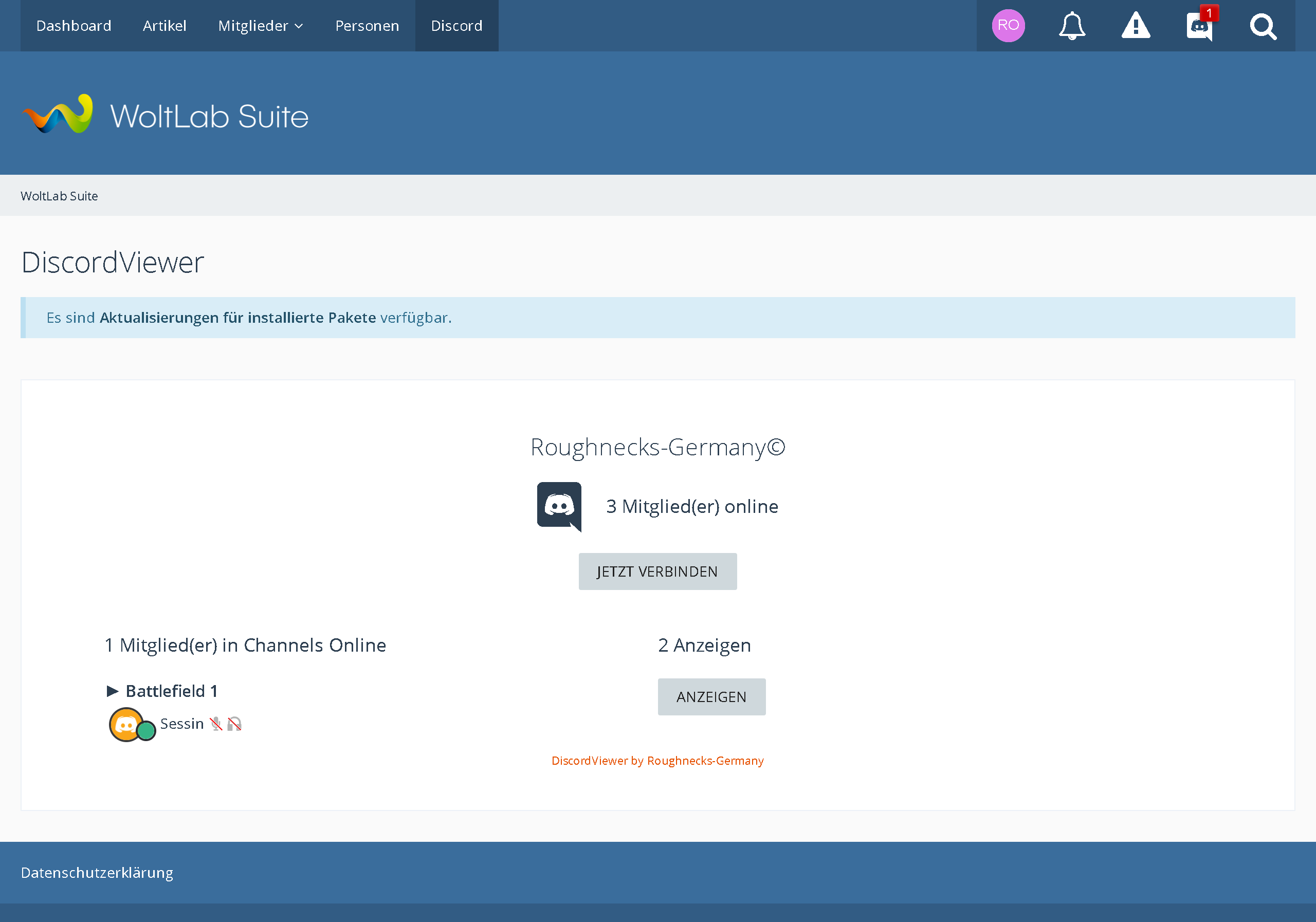Collapse the Battlefield 1 channel triangle
The height and width of the screenshot is (922, 1316).
tap(113, 691)
